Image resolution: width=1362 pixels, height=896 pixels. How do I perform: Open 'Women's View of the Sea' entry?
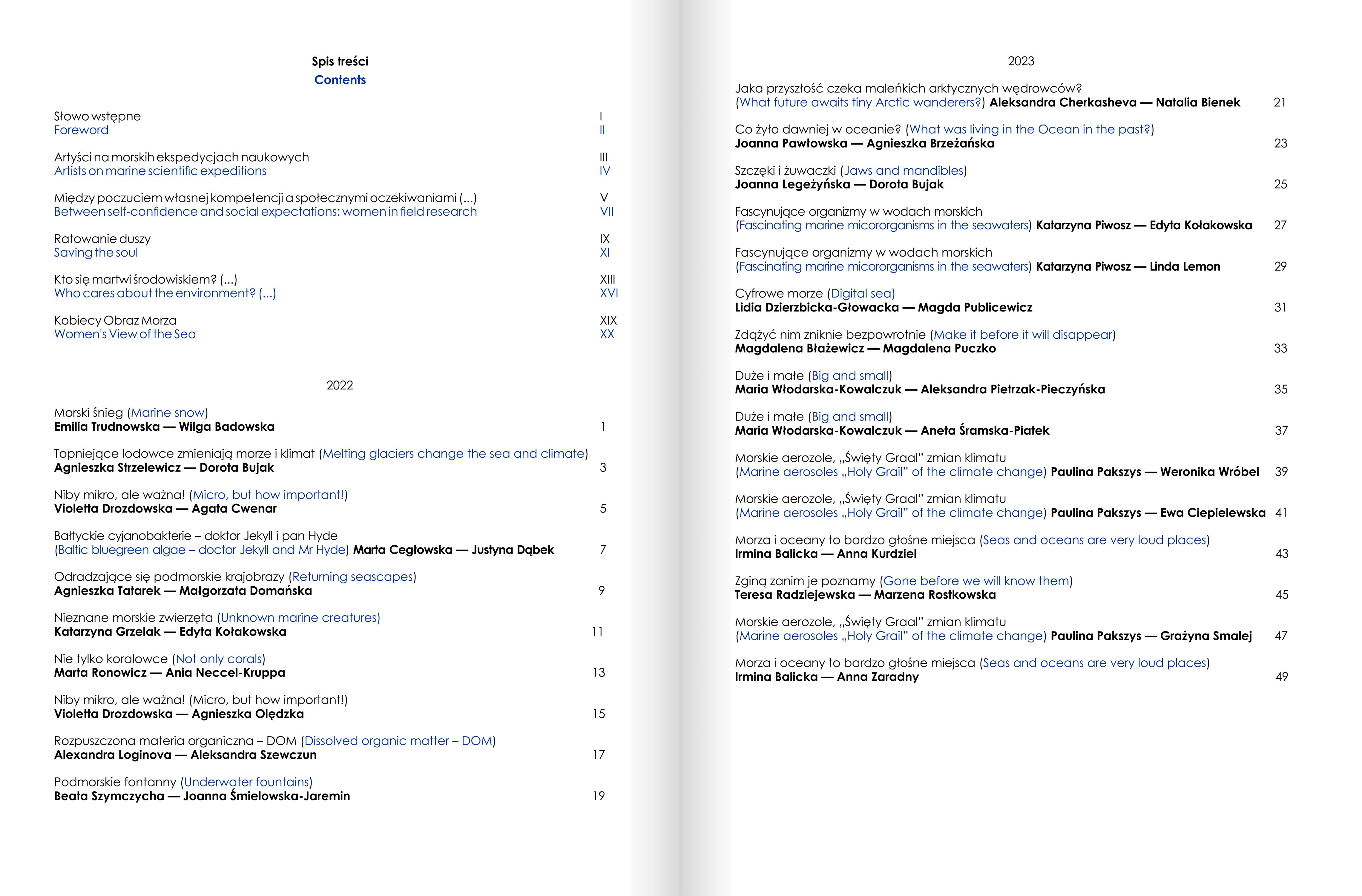[x=125, y=334]
